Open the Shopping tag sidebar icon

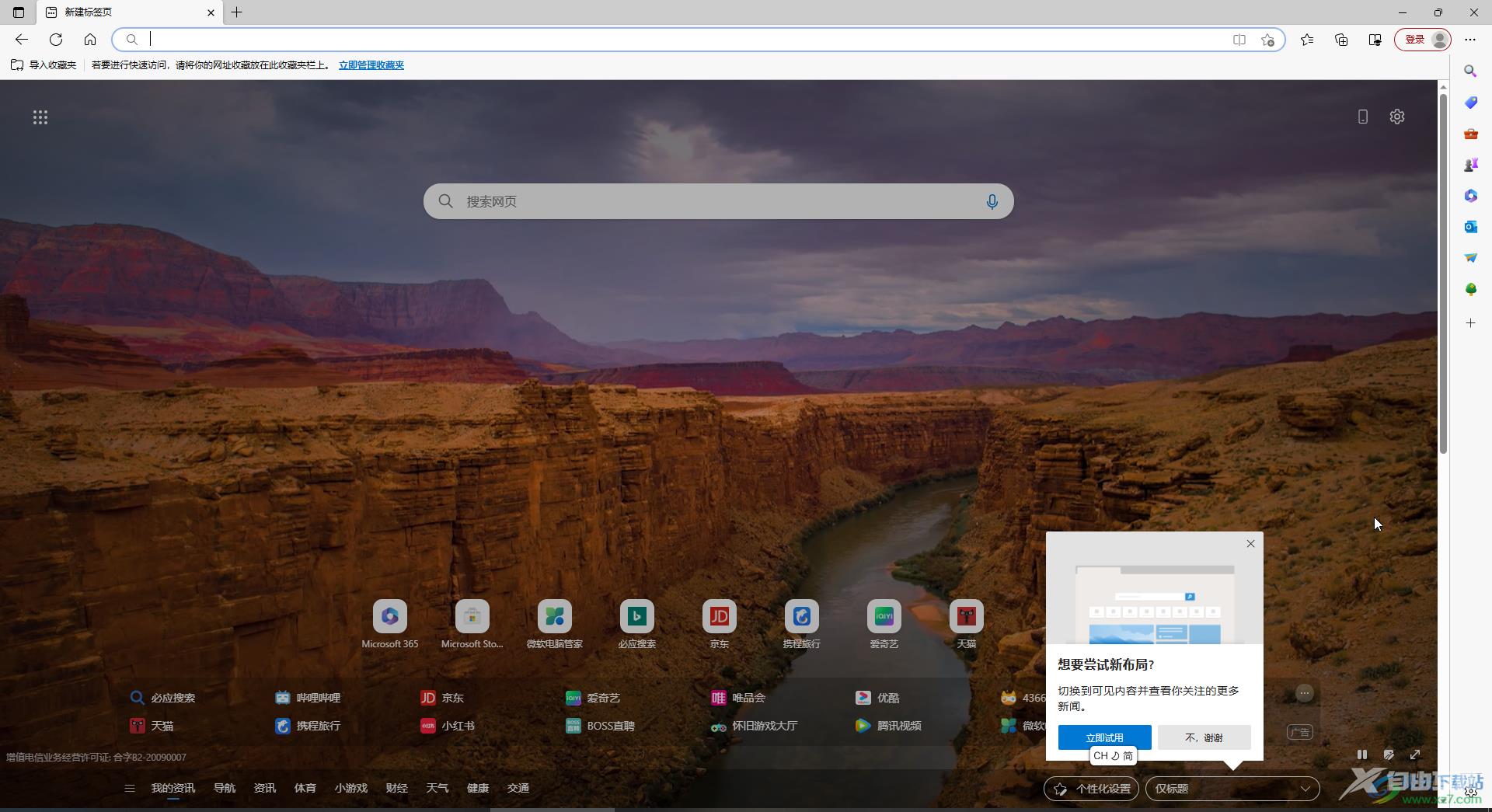pyautogui.click(x=1470, y=103)
